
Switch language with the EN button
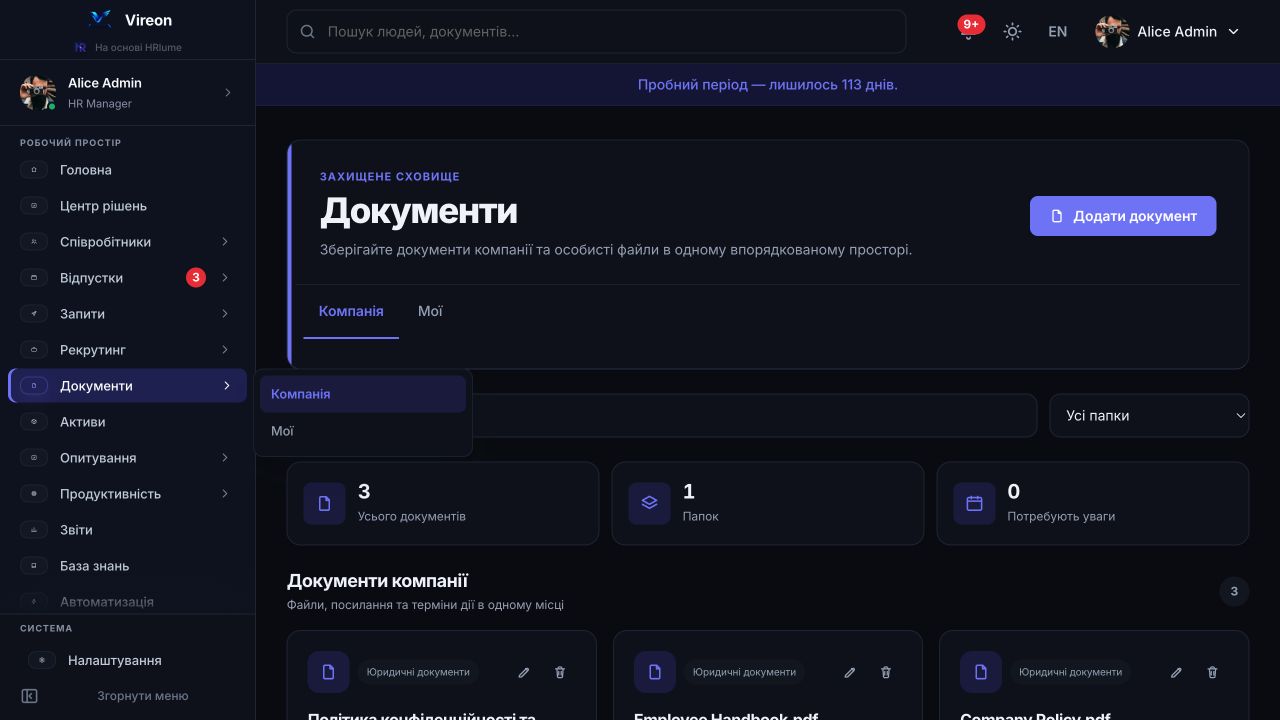1057,32
